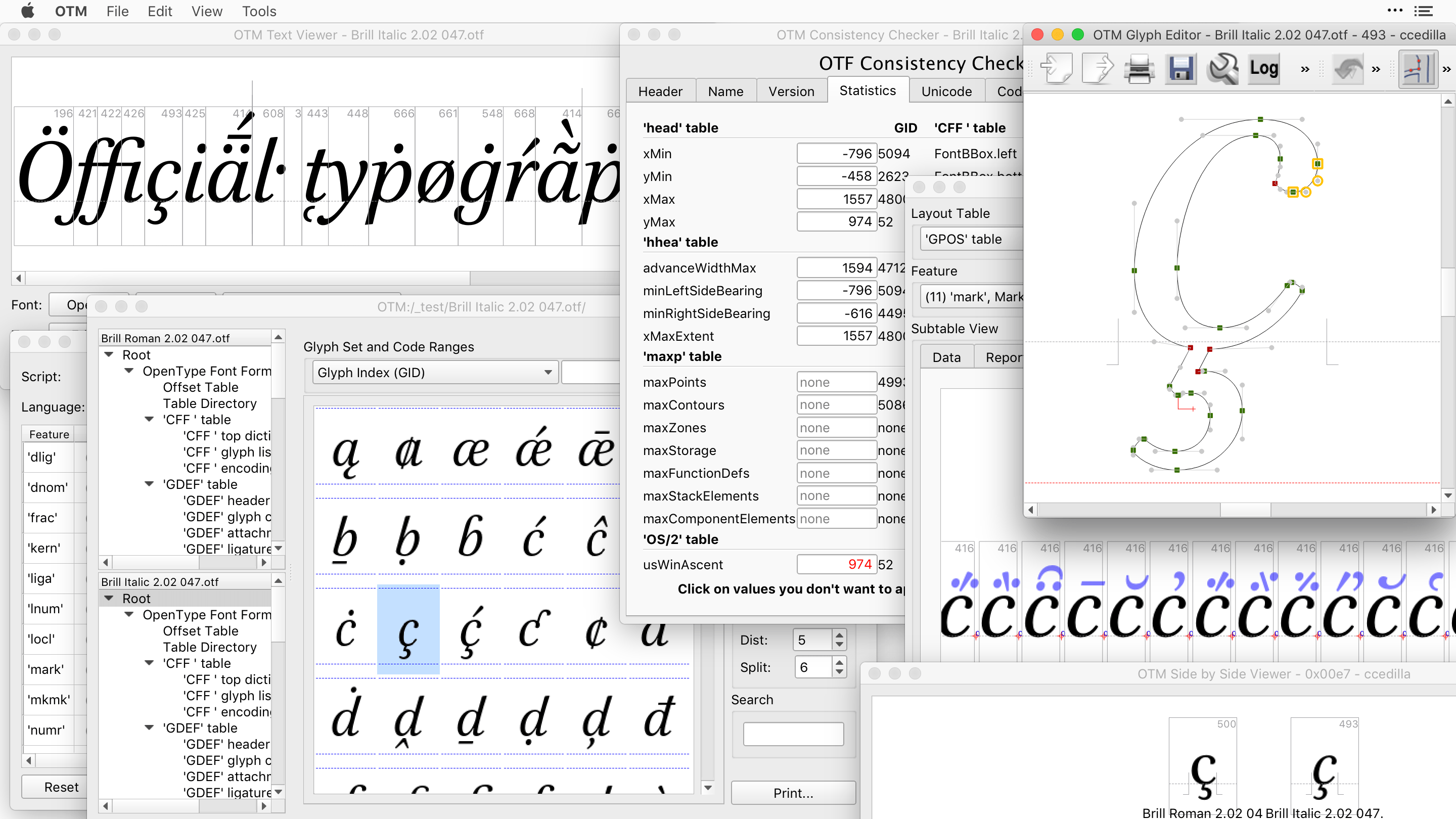The width and height of the screenshot is (1456, 819).
Task: Click the Export glyph icon in Glyph Editor
Action: click(1097, 69)
